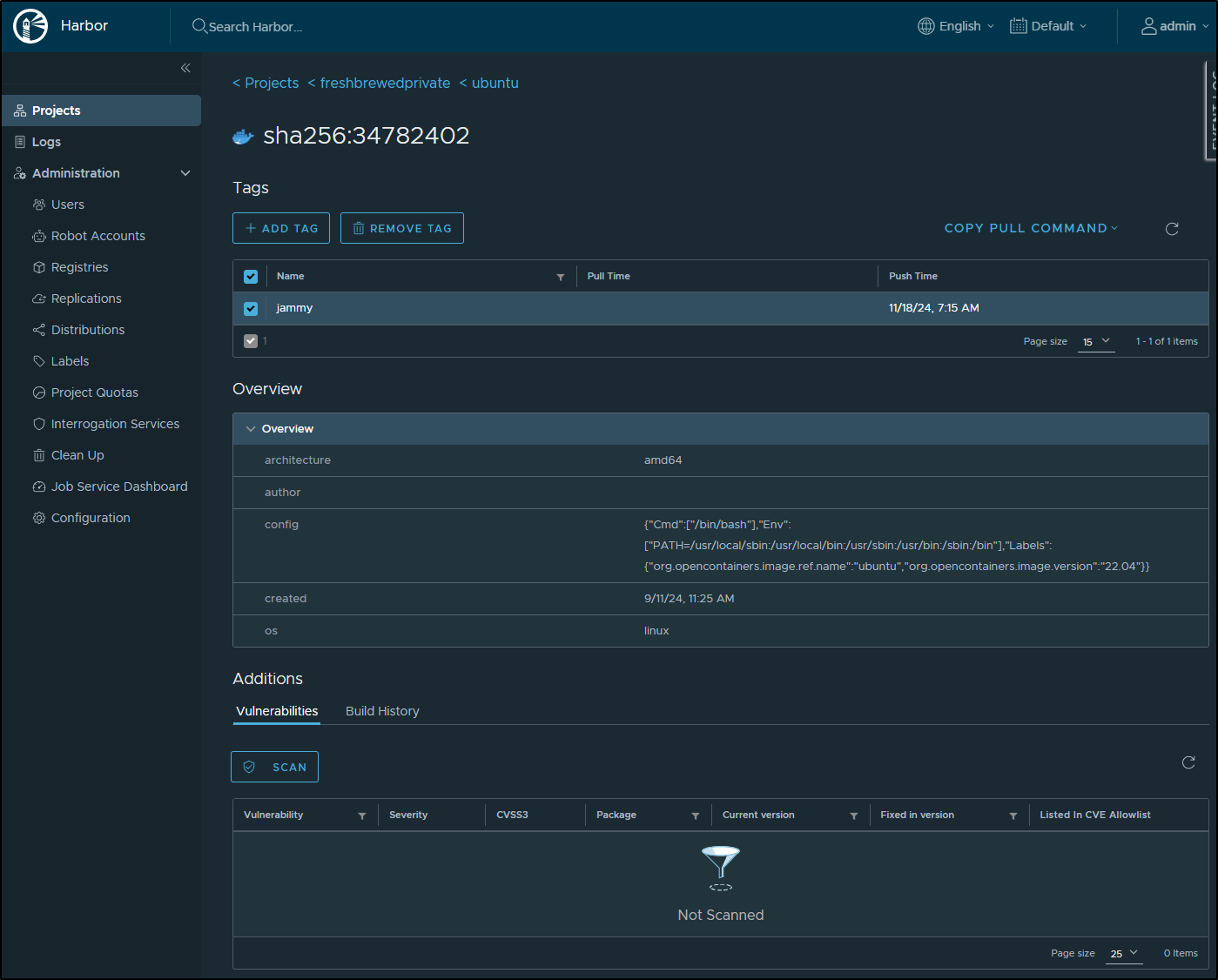The height and width of the screenshot is (980, 1218).
Task: Change tags page size of 15
Action: tap(1096, 342)
